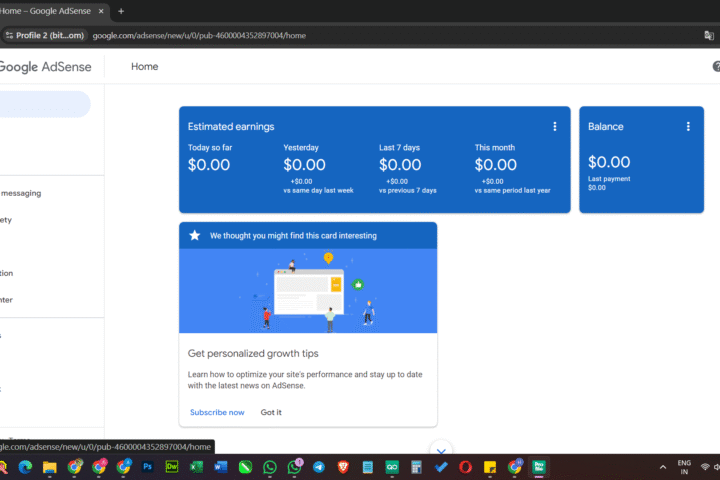Image resolution: width=720 pixels, height=480 pixels.
Task: Open Estimated earnings card three-dot menu
Action: coord(555,126)
